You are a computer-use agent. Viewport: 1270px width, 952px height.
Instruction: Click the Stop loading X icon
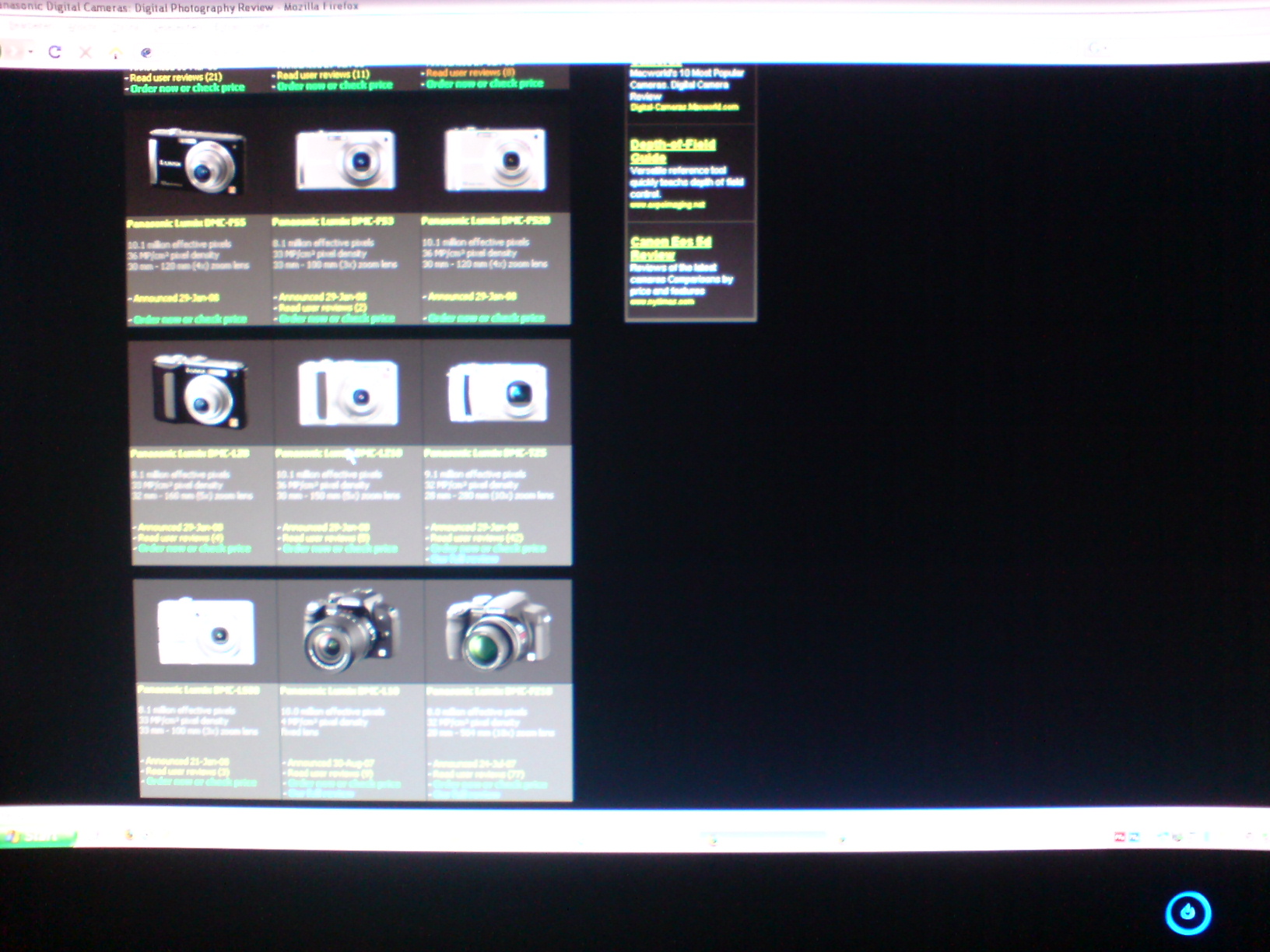(x=86, y=52)
